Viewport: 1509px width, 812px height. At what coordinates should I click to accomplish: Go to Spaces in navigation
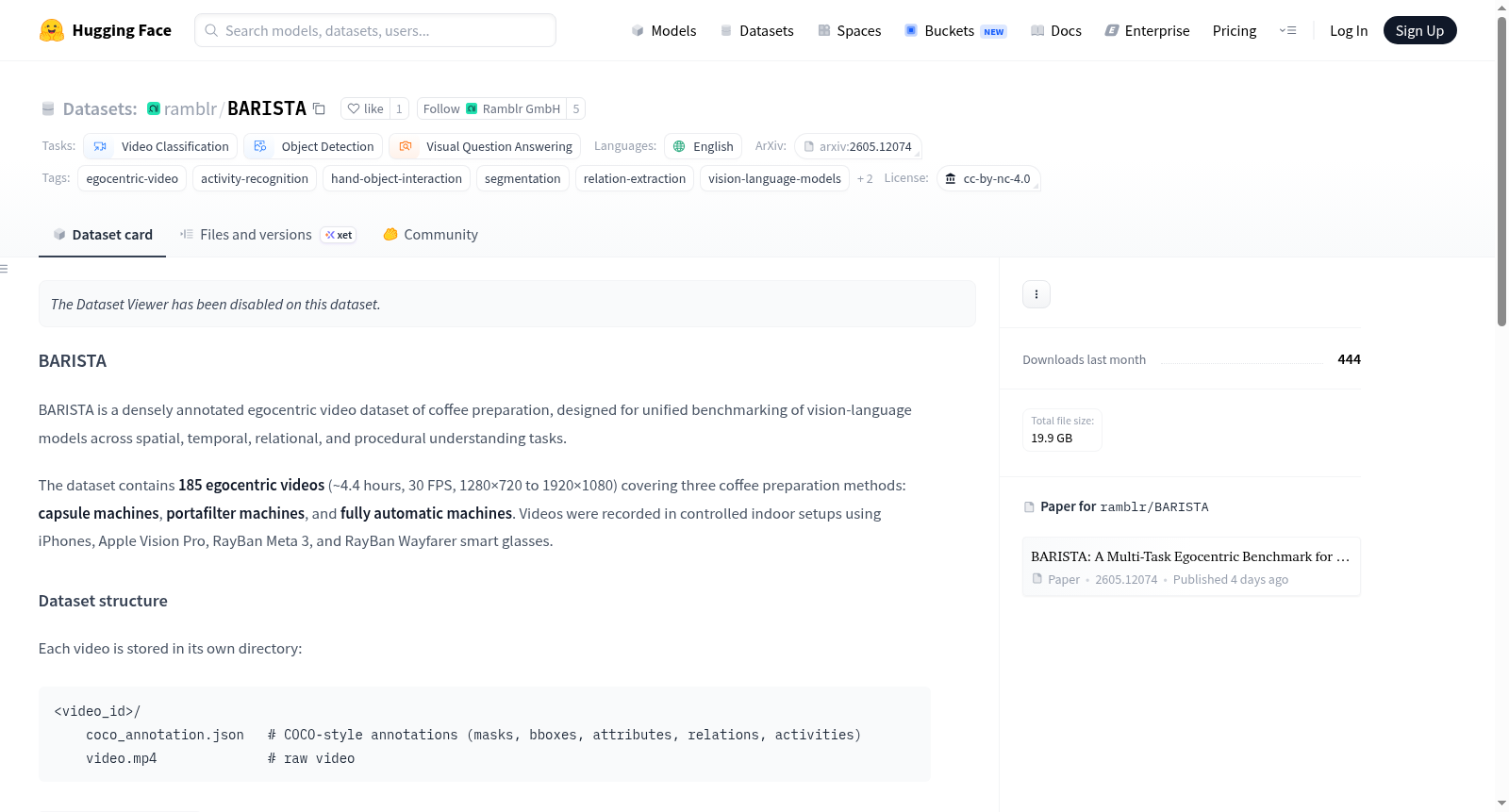[849, 30]
